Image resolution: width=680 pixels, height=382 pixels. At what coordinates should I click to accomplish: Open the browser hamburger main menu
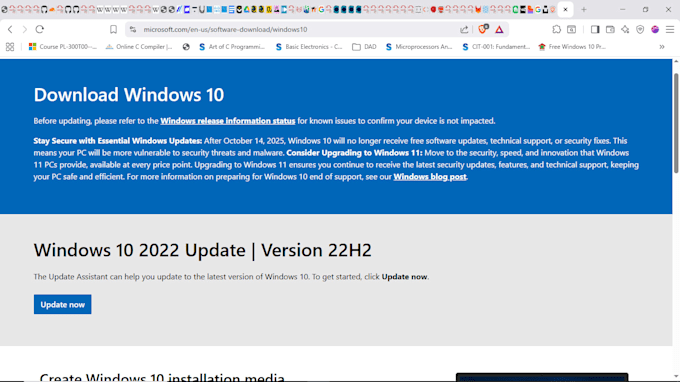[670, 29]
